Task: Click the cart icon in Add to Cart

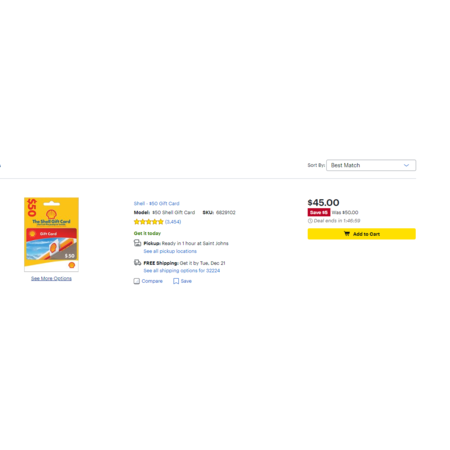Action: tap(347, 234)
